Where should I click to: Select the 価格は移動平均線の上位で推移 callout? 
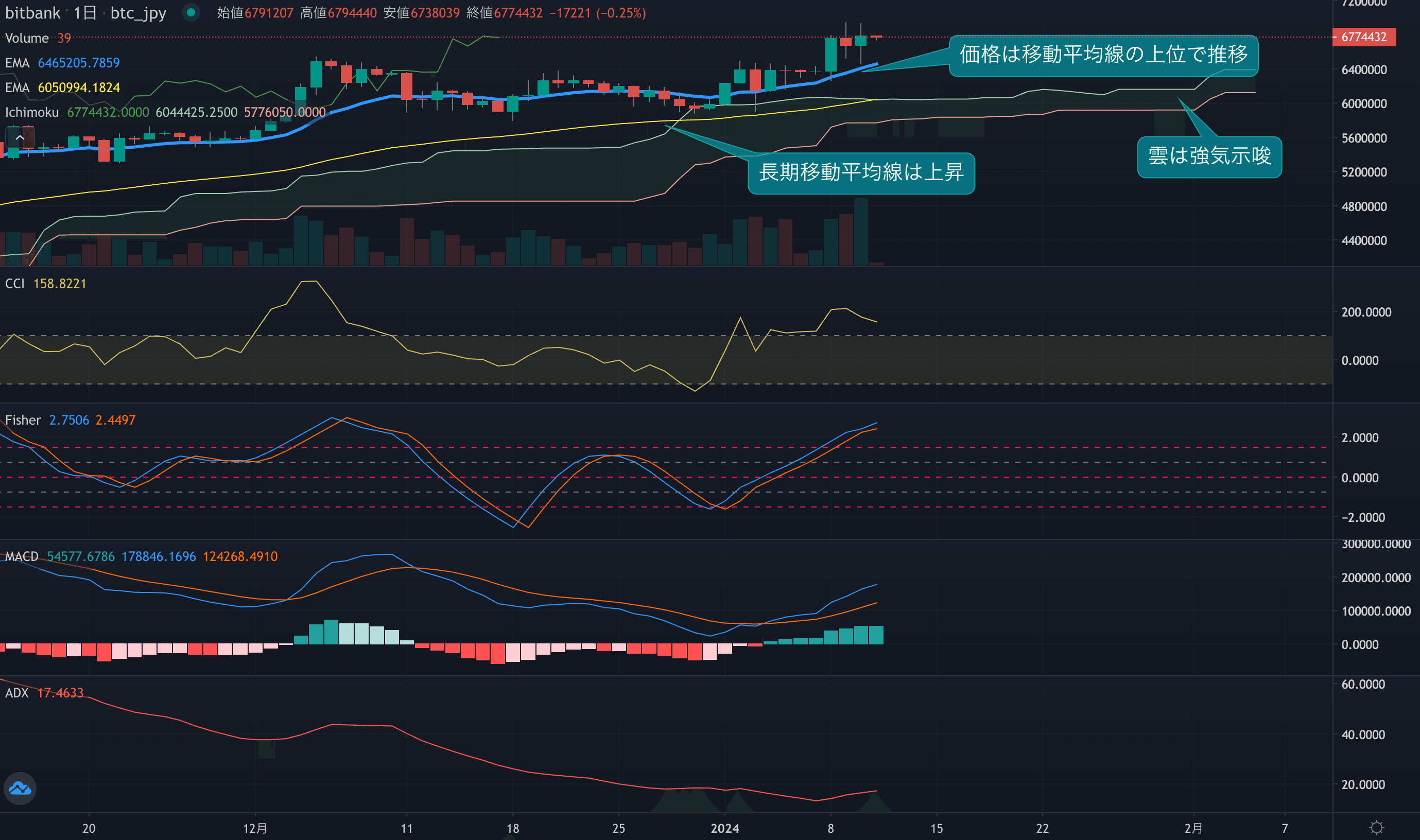coord(1103,55)
